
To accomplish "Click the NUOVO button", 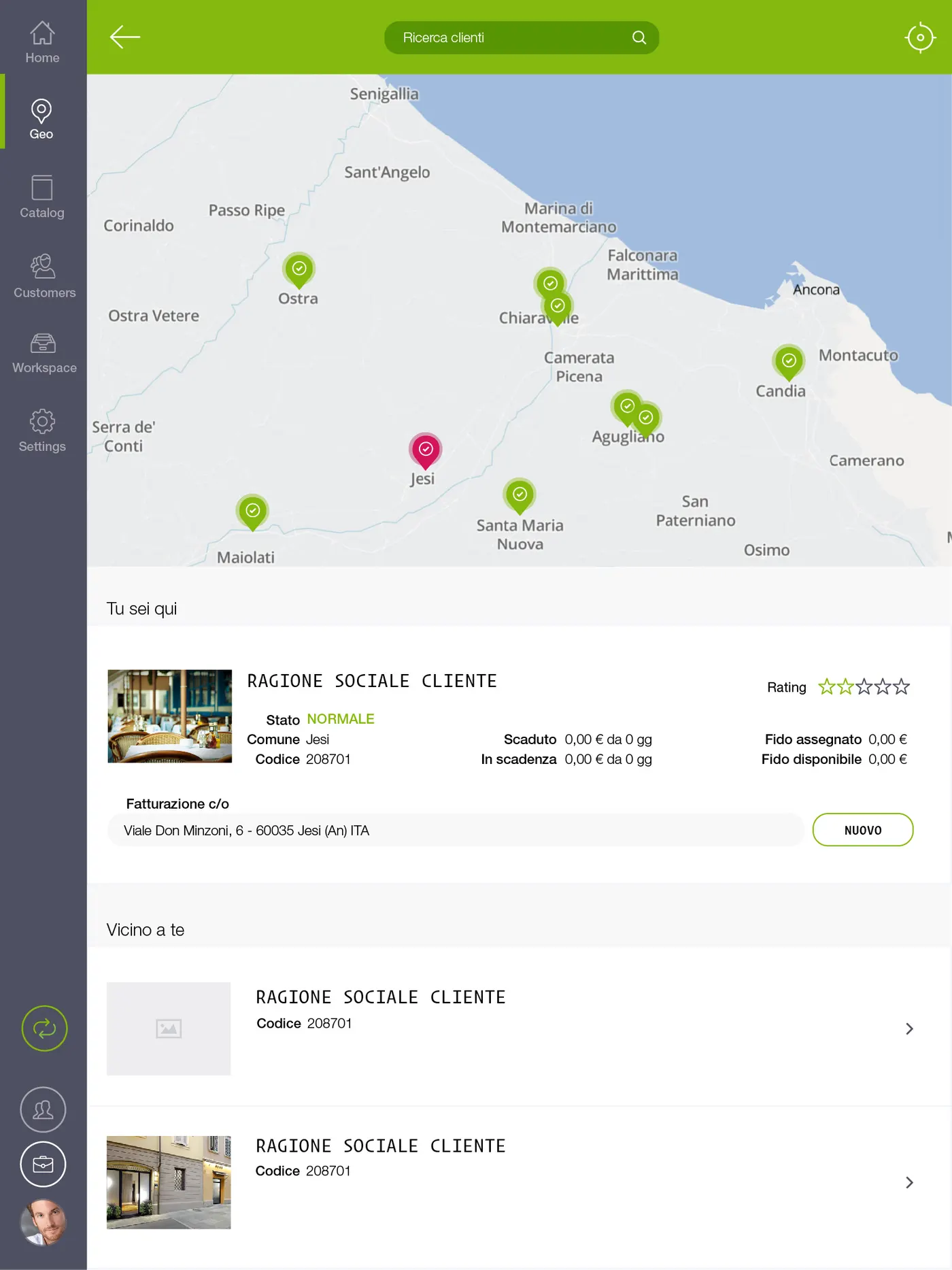I will [x=863, y=830].
